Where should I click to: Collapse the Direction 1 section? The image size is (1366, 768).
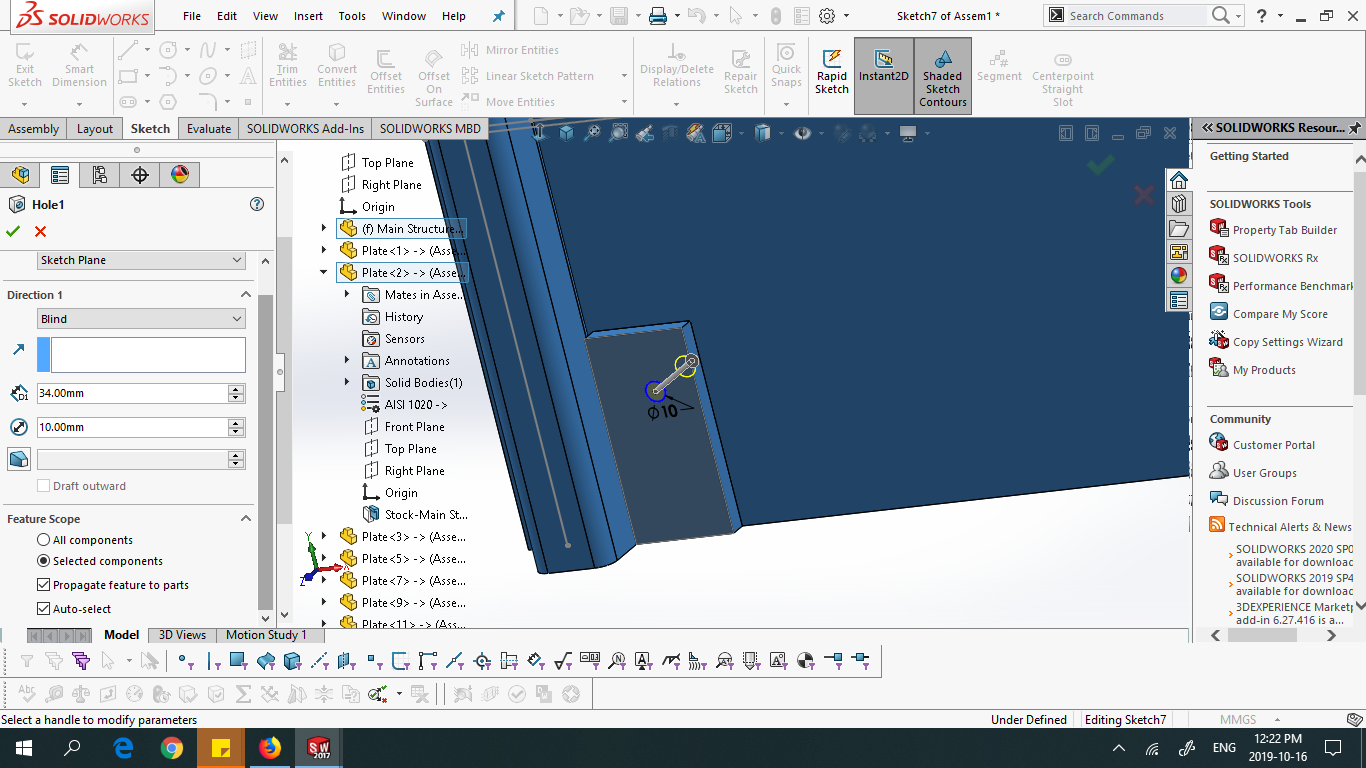click(245, 295)
